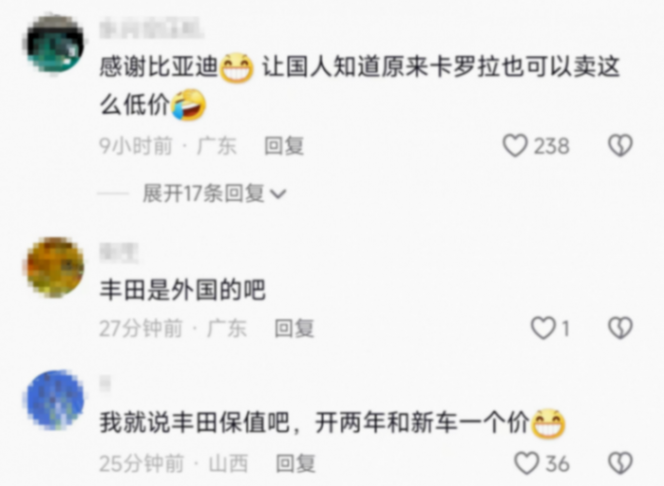Viewport: 664px width, 486px height.
Task: Like the 丰田保值 comment with 36 likes
Action: [x=526, y=463]
